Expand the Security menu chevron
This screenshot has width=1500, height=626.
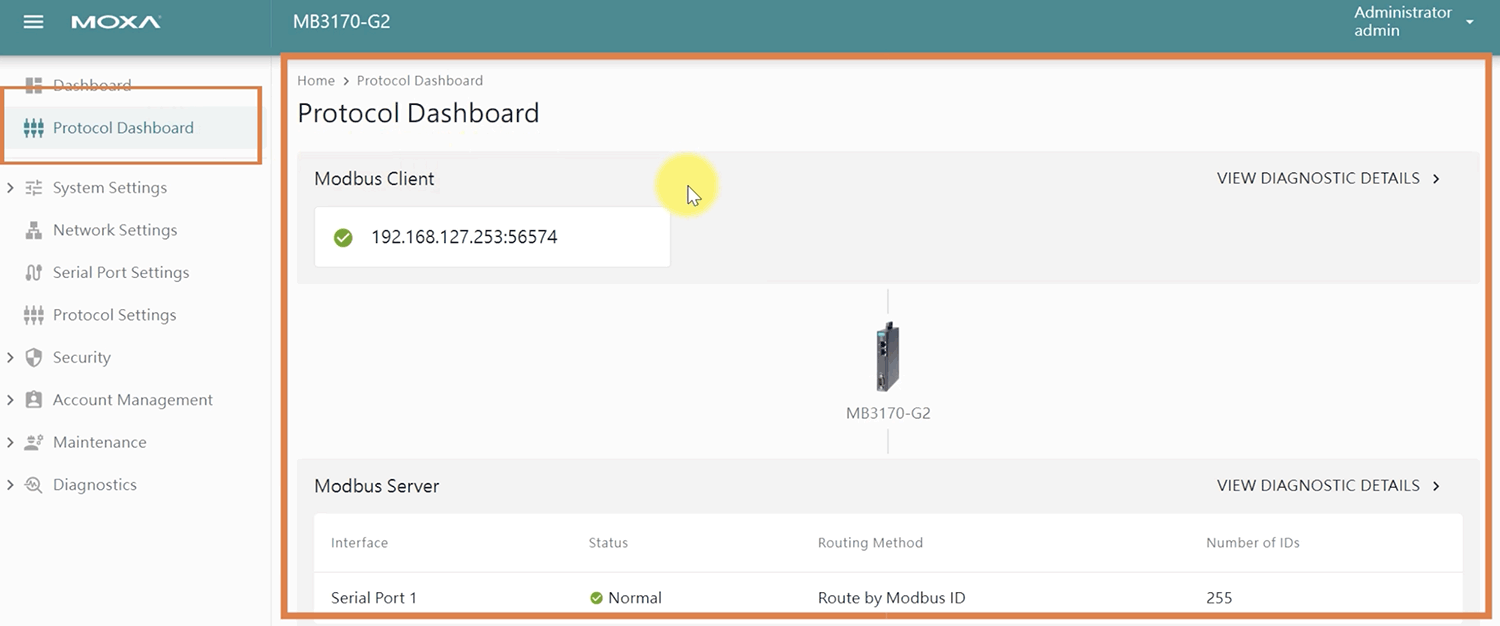(x=11, y=358)
